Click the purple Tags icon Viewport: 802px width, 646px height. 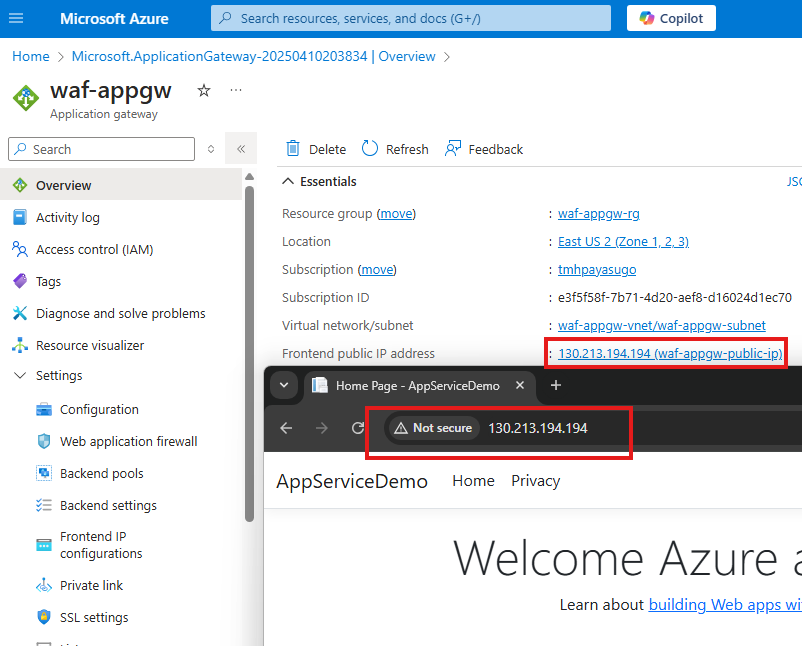[19, 281]
